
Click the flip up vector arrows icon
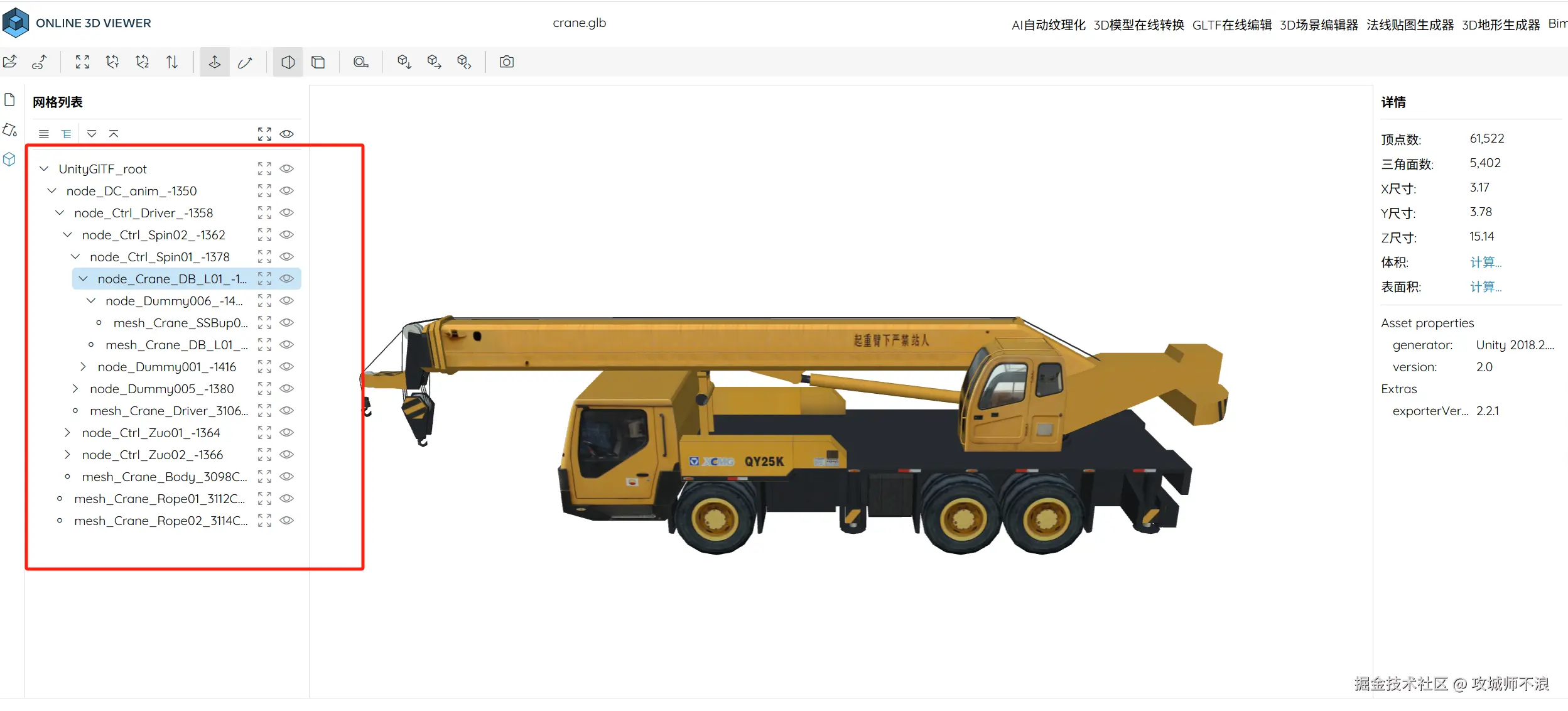point(172,62)
